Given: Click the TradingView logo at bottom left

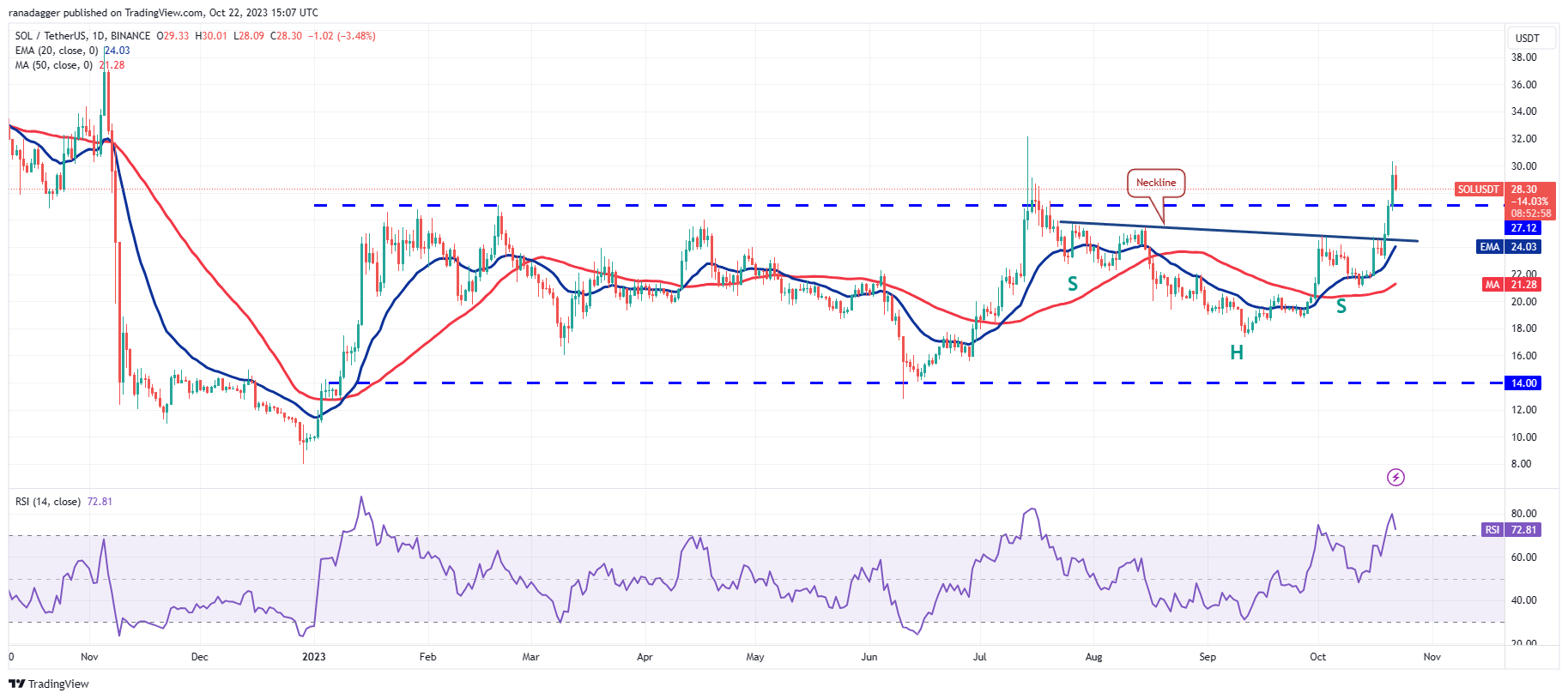Looking at the screenshot, I should 49,684.
